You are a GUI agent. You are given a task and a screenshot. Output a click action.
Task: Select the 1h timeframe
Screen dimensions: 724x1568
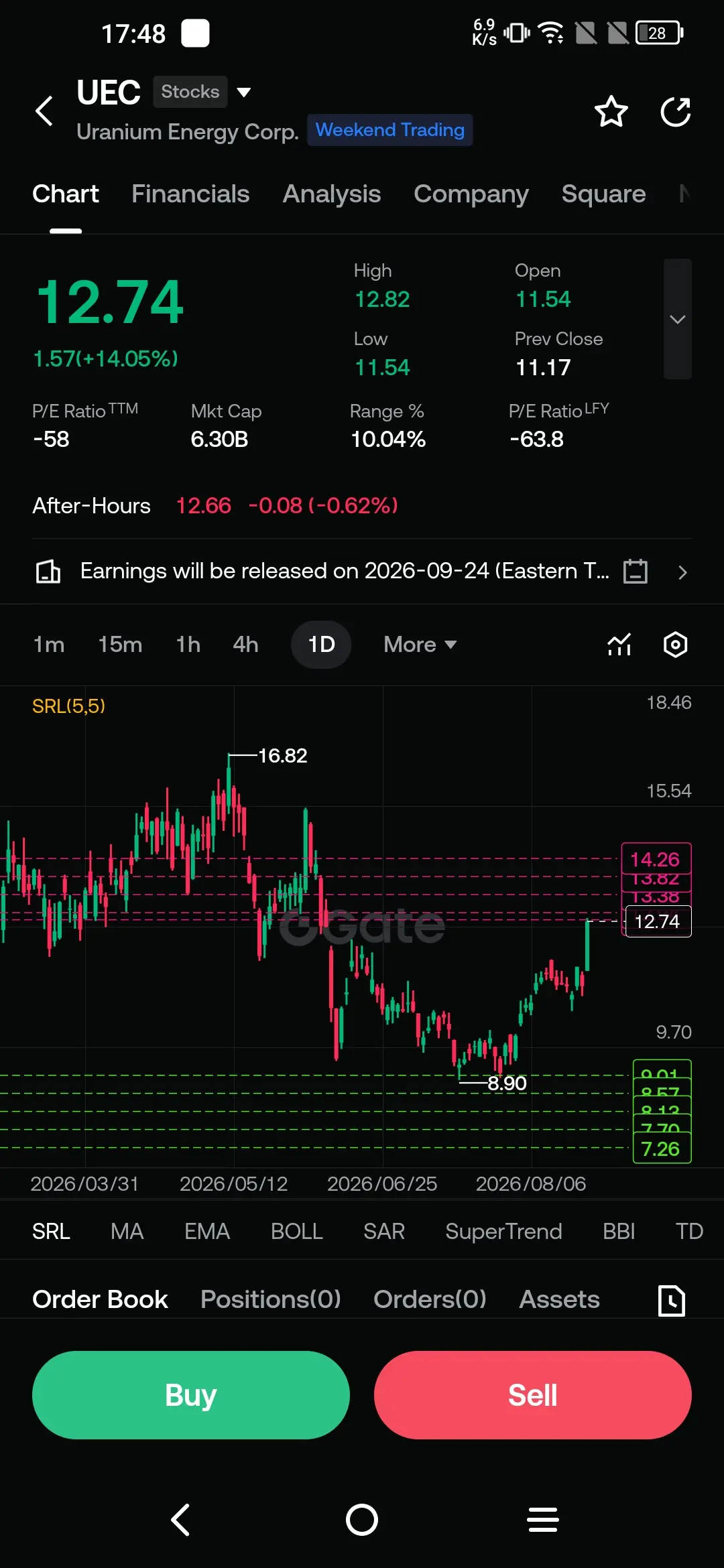tap(188, 645)
